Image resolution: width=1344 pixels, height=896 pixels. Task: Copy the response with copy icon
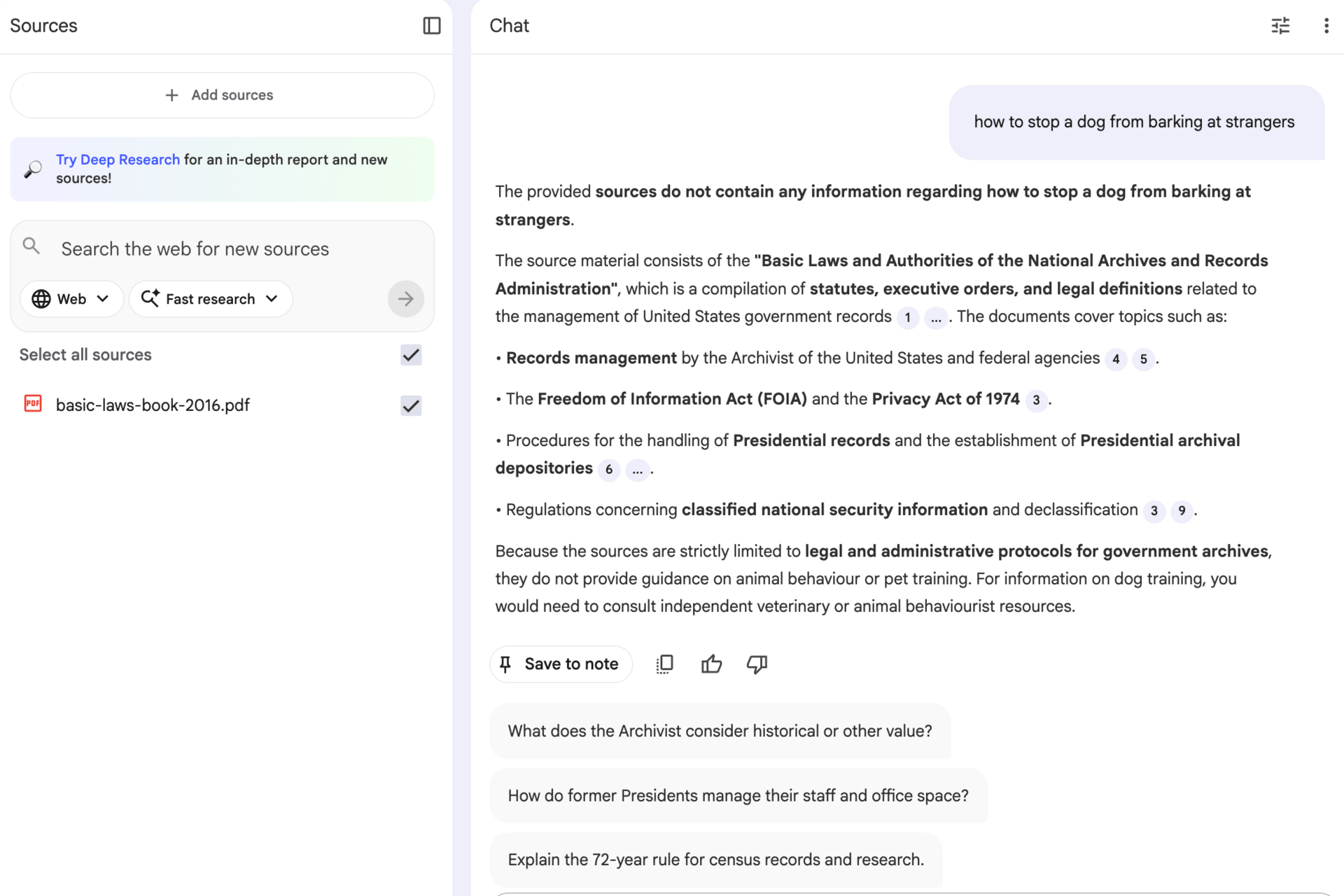click(x=664, y=664)
